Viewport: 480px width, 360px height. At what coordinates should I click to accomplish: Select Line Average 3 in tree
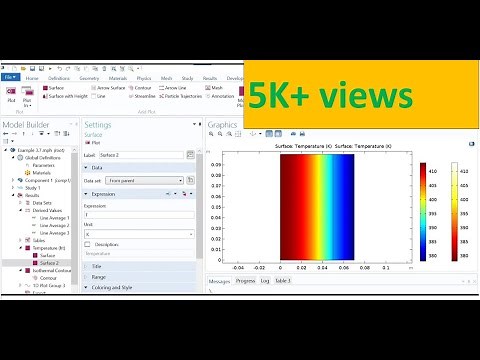point(51,233)
